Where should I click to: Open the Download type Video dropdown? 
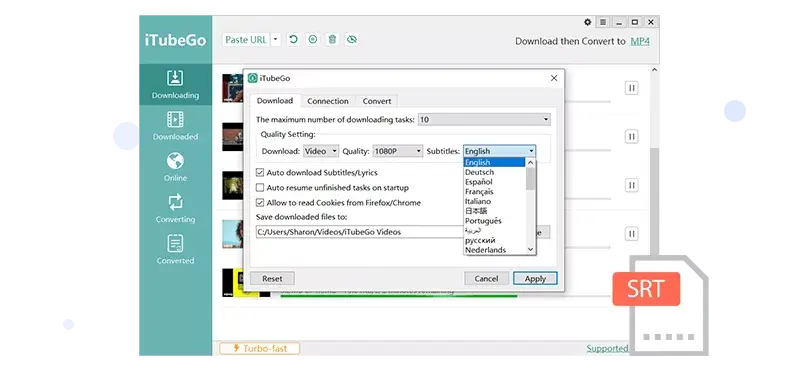coord(321,151)
